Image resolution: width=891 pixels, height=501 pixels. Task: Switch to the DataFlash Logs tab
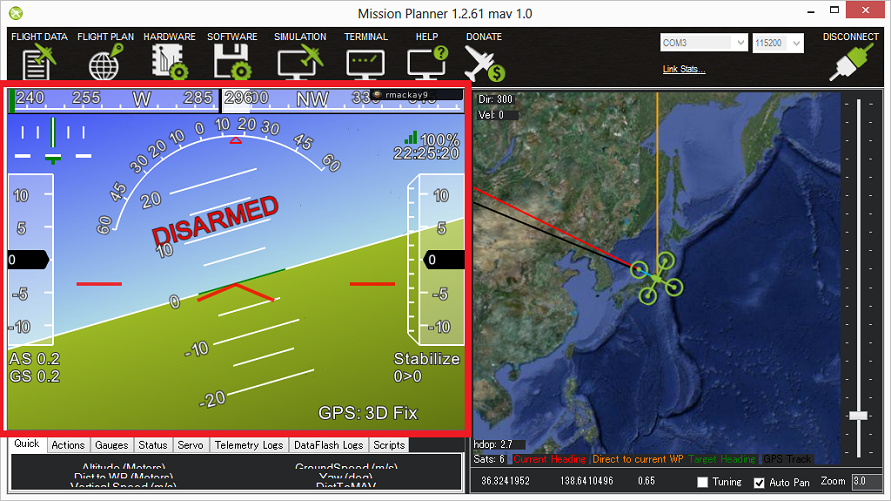click(328, 445)
